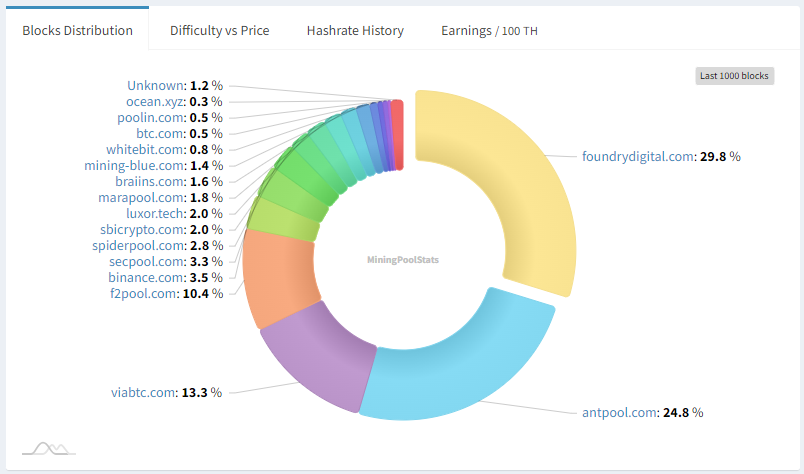804x474 pixels.
Task: Click the 24.8 % antpool value
Action: [x=683, y=412]
